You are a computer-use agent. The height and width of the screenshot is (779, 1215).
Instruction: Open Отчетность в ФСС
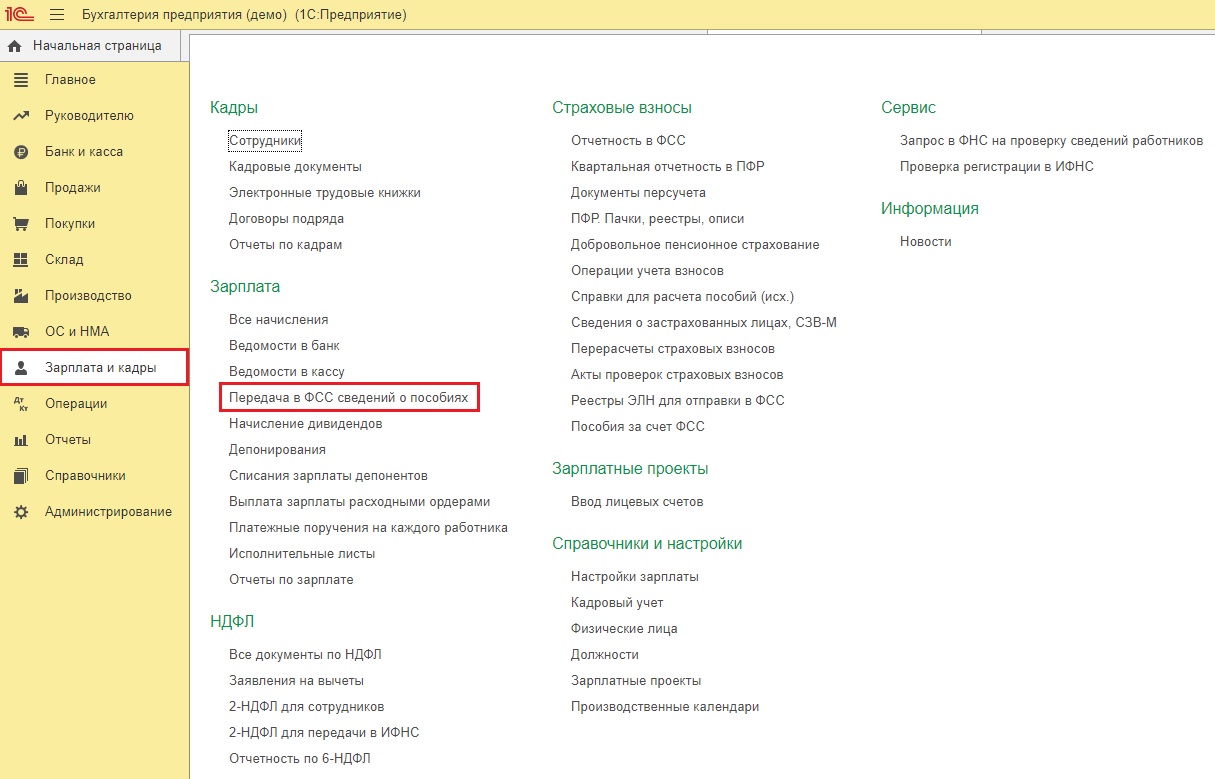point(628,141)
